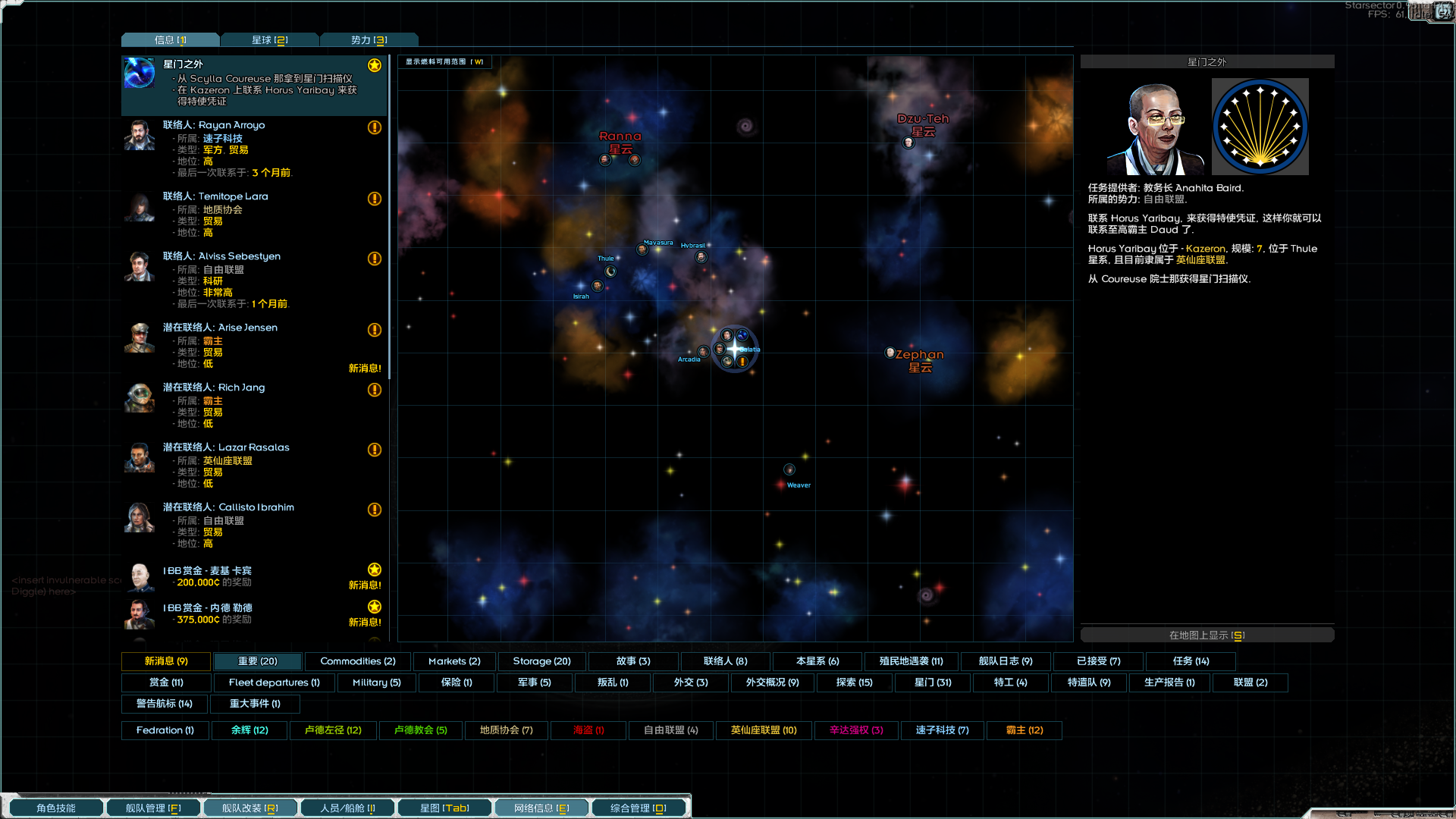Open 势力 [3] tab
Image resolution: width=1456 pixels, height=819 pixels.
click(x=369, y=40)
